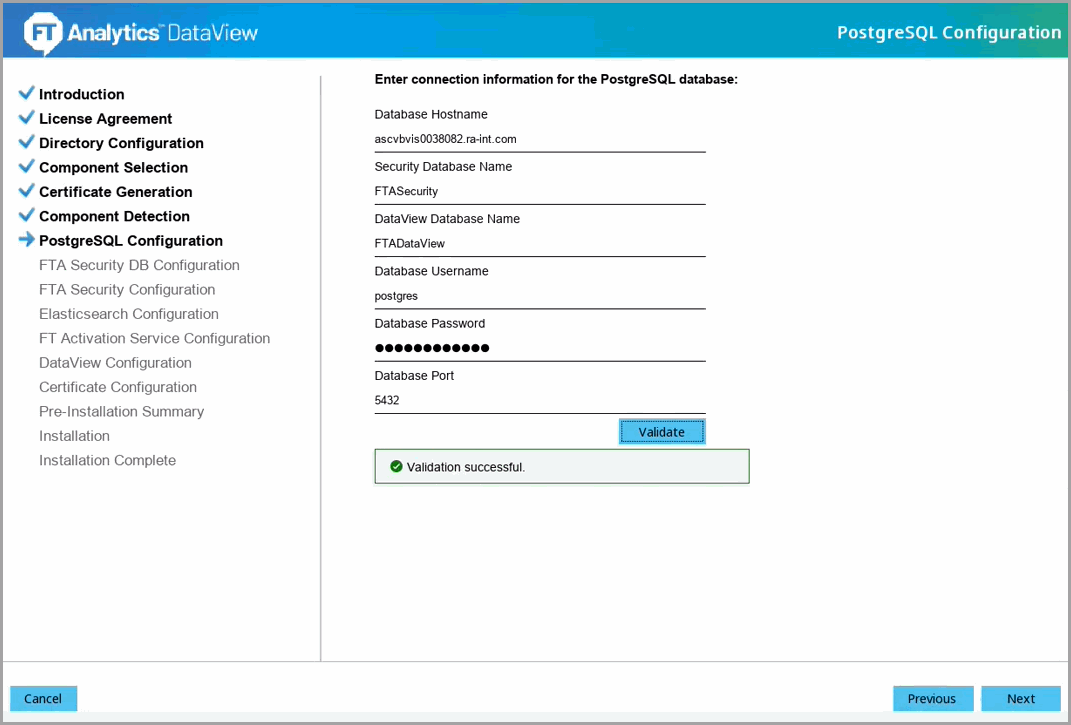The height and width of the screenshot is (725, 1071).
Task: Select the Elasticsearch Configuration step
Action: pyautogui.click(x=128, y=314)
